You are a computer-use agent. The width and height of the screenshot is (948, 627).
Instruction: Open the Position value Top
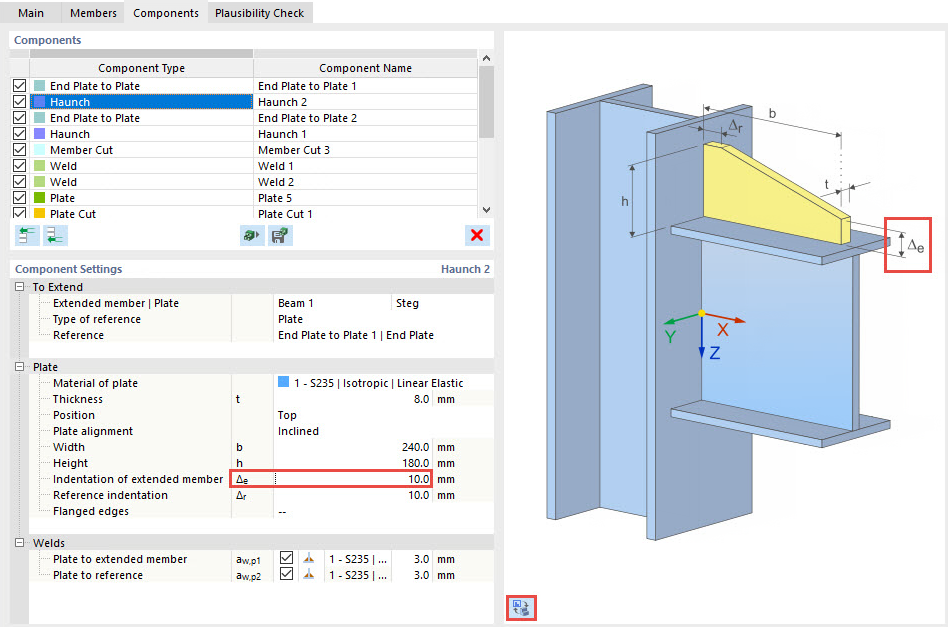(383, 415)
